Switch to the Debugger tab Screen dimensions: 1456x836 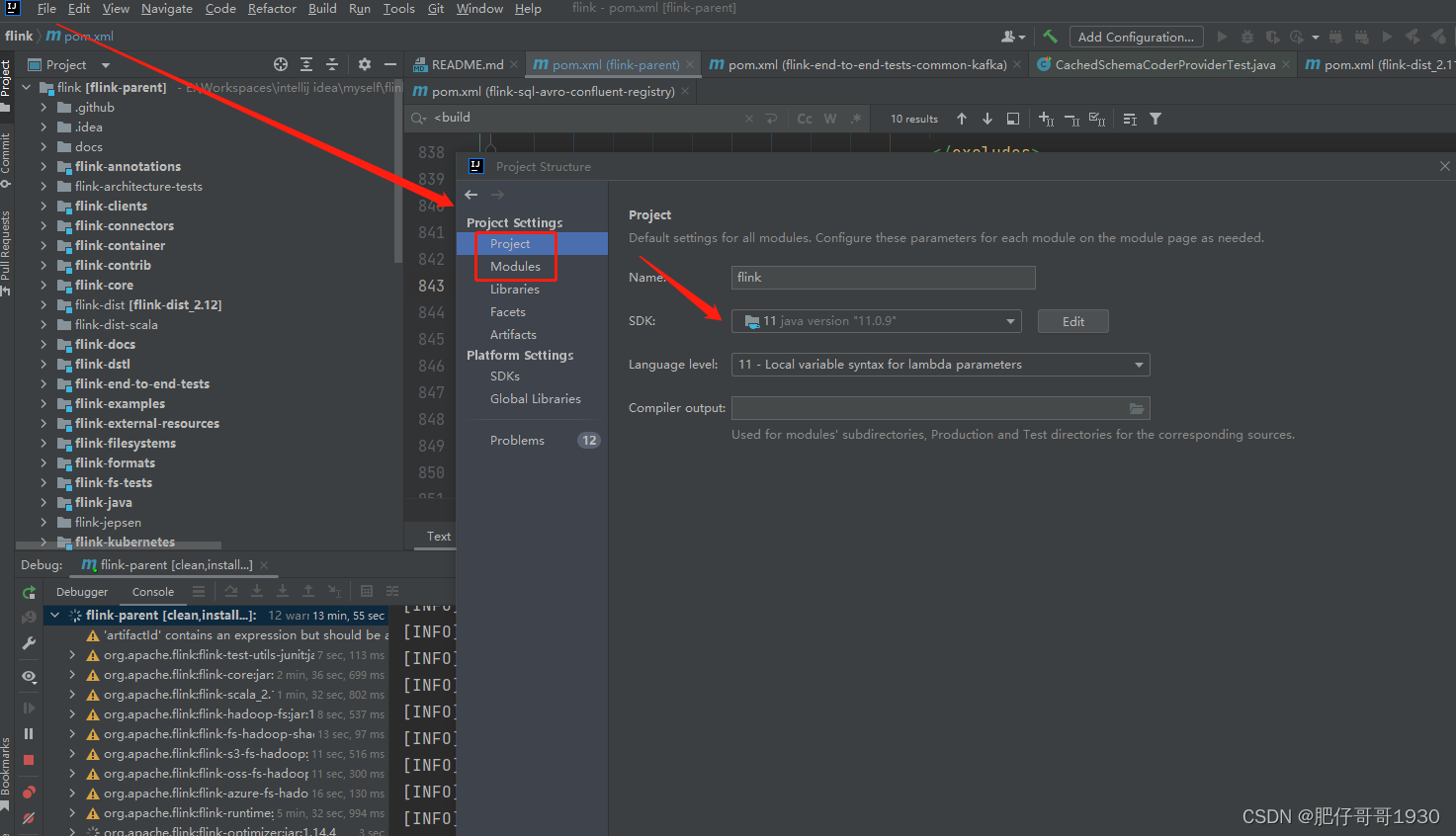click(x=82, y=592)
